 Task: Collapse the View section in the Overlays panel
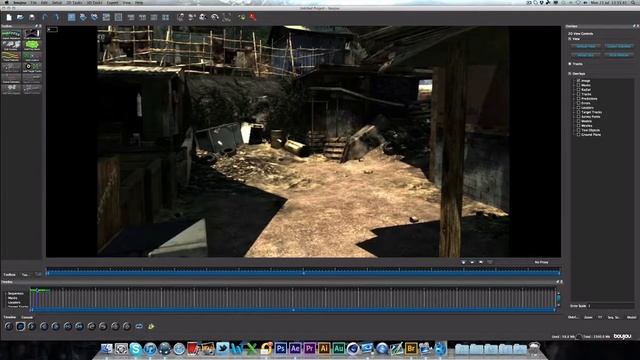[x=570, y=39]
